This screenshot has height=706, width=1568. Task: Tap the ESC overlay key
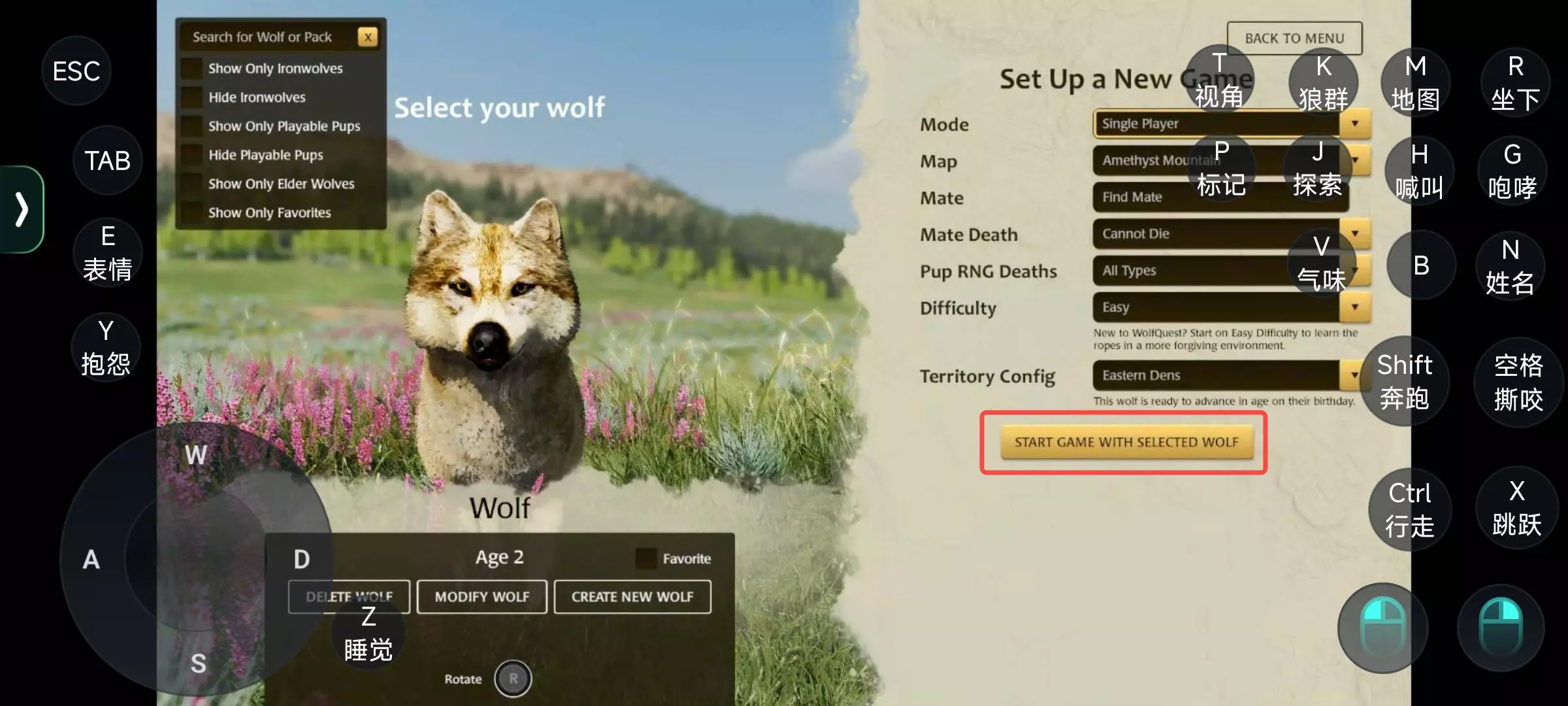pos(76,71)
